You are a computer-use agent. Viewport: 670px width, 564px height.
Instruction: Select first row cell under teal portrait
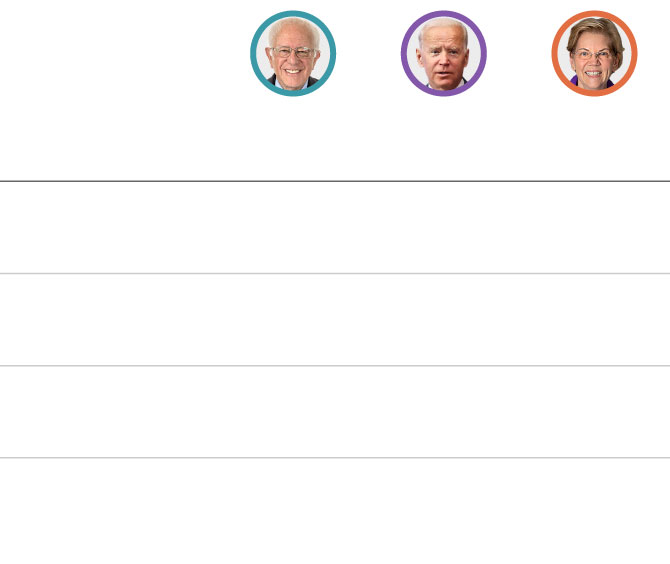[x=293, y=227]
